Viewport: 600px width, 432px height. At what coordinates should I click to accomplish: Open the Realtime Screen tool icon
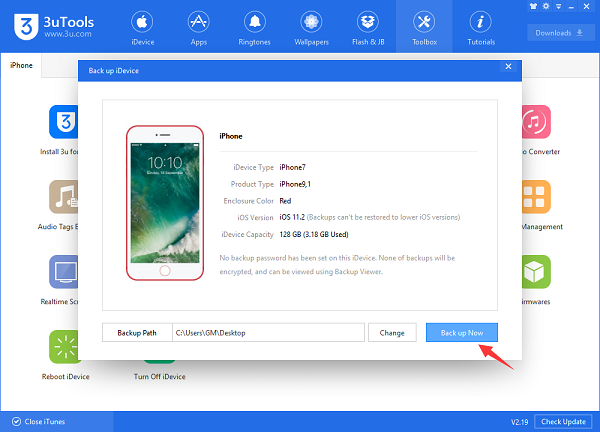pyautogui.click(x=64, y=272)
